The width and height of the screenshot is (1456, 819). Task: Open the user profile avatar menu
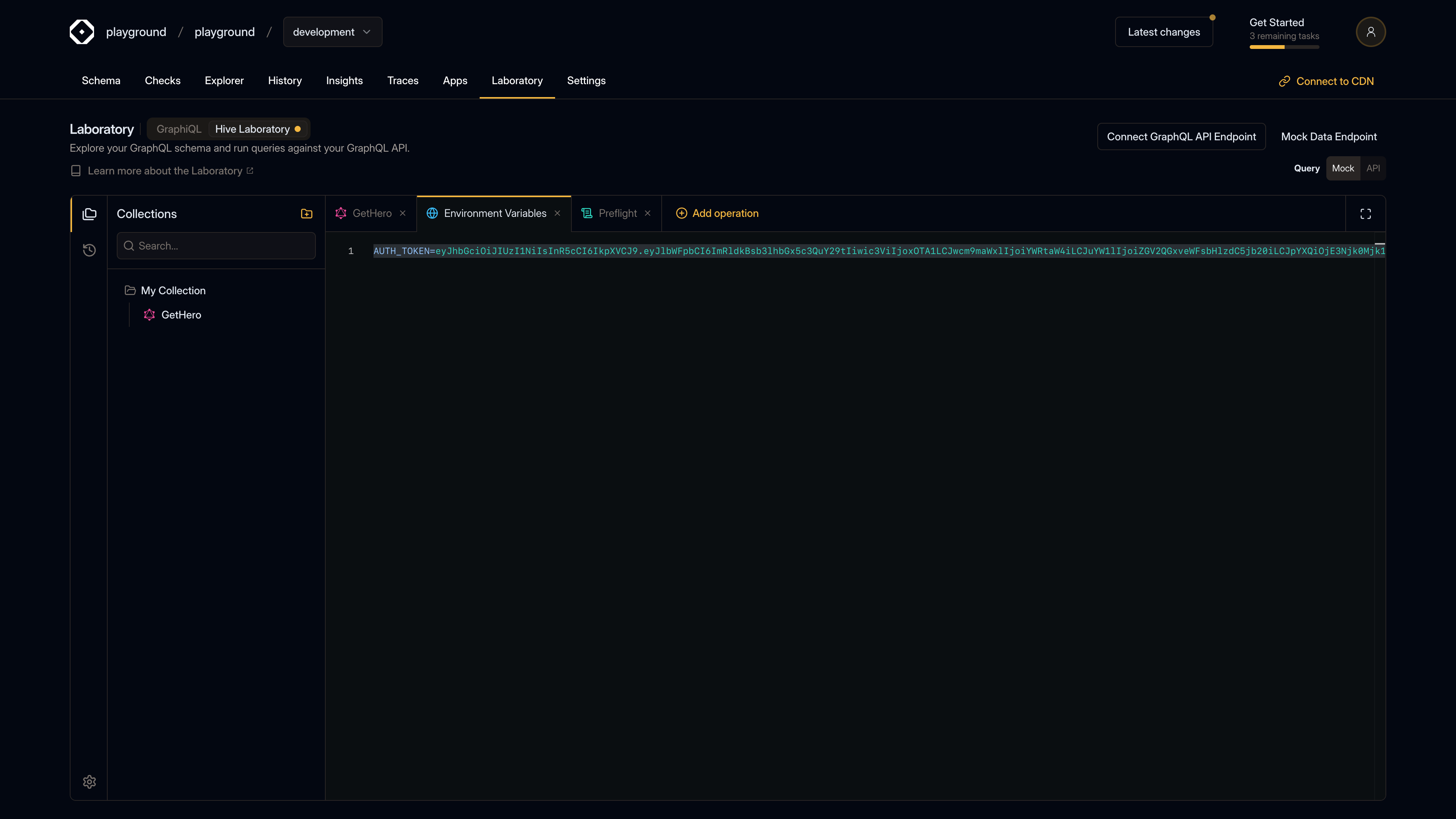pyautogui.click(x=1370, y=31)
